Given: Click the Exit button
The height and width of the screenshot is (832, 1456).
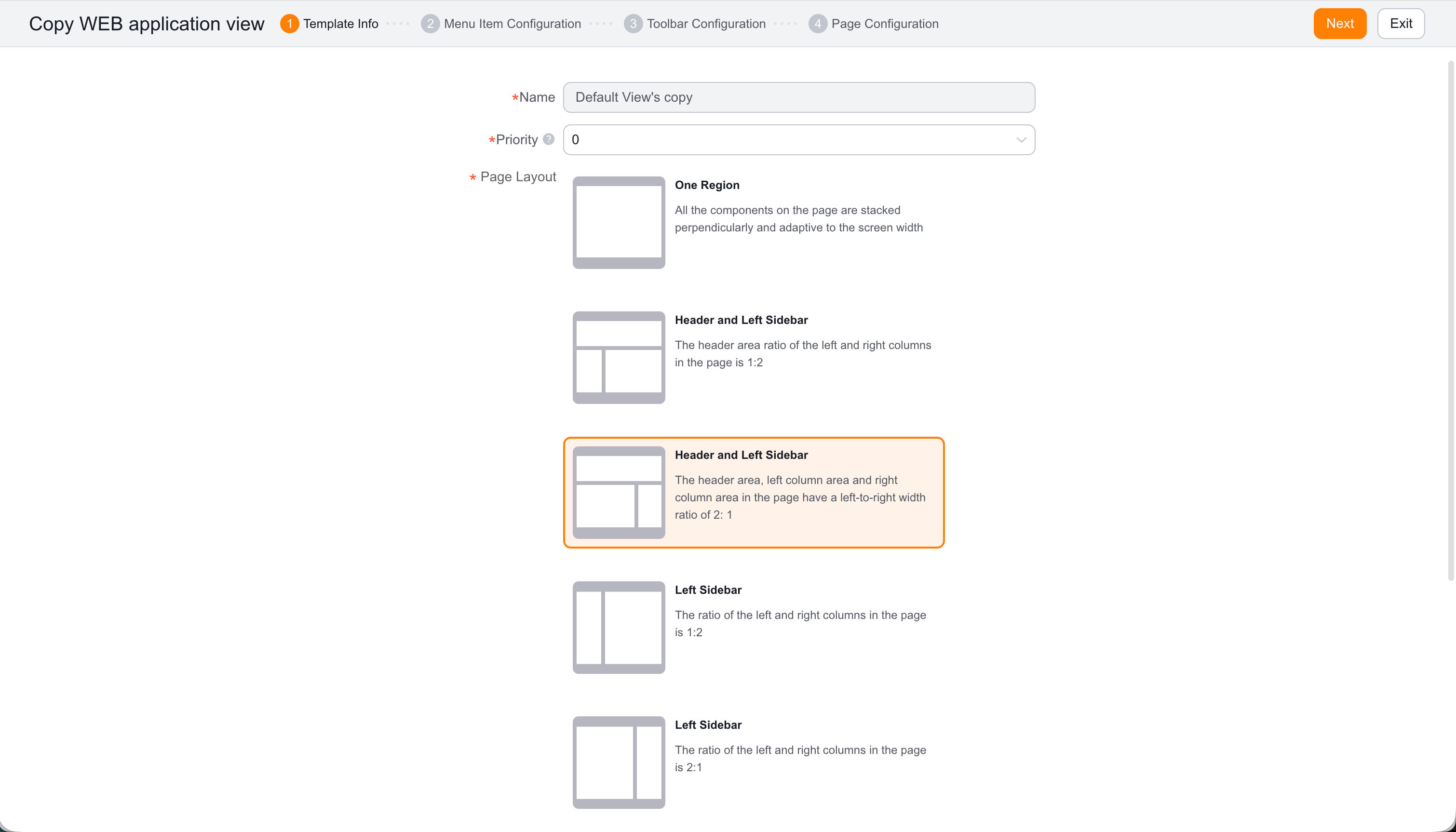Looking at the screenshot, I should pyautogui.click(x=1401, y=24).
